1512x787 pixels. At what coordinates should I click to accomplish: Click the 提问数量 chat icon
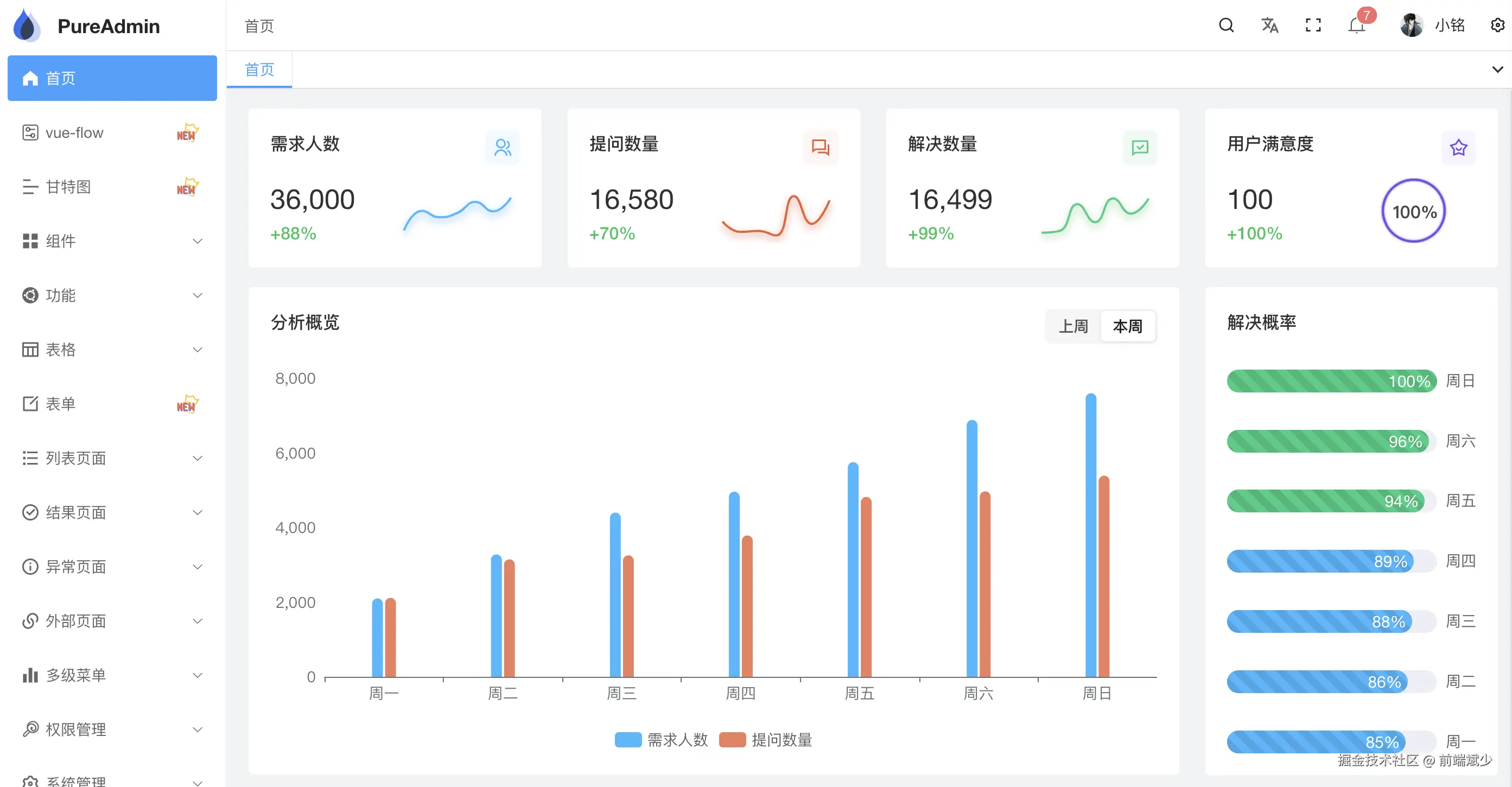[x=821, y=147]
